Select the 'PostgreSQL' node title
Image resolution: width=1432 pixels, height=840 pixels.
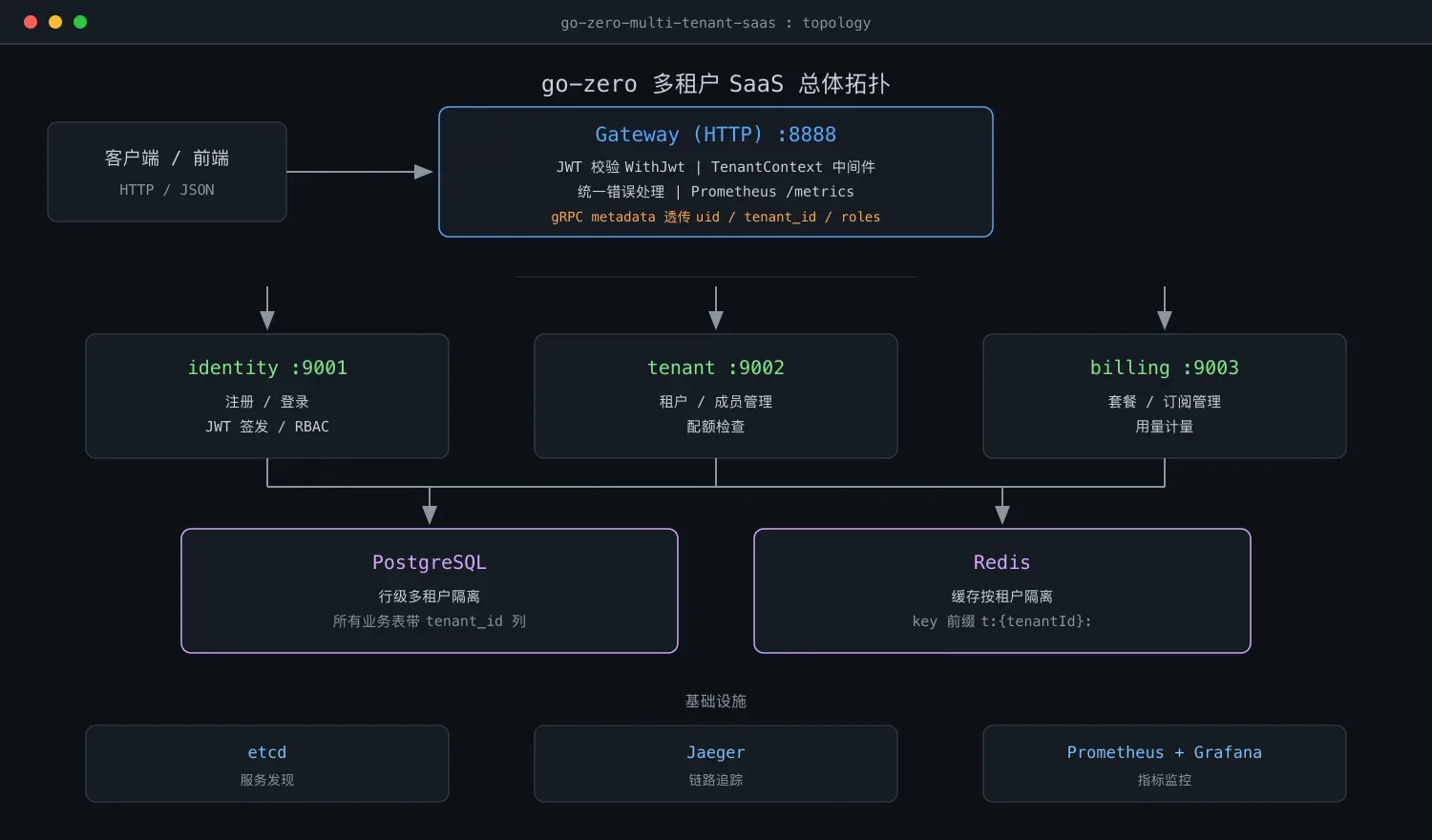[430, 562]
